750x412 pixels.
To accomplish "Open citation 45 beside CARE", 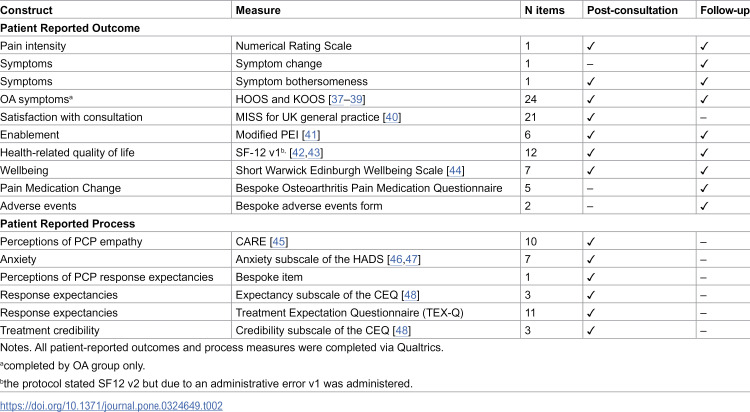I will click(x=279, y=241).
